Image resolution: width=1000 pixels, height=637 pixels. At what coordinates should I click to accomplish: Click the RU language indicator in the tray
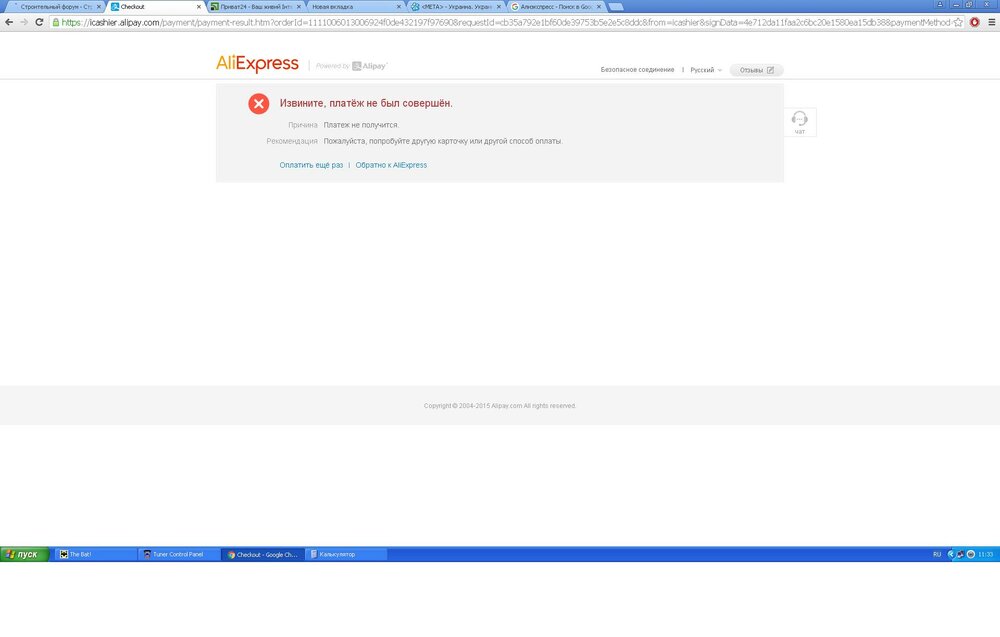(937, 554)
